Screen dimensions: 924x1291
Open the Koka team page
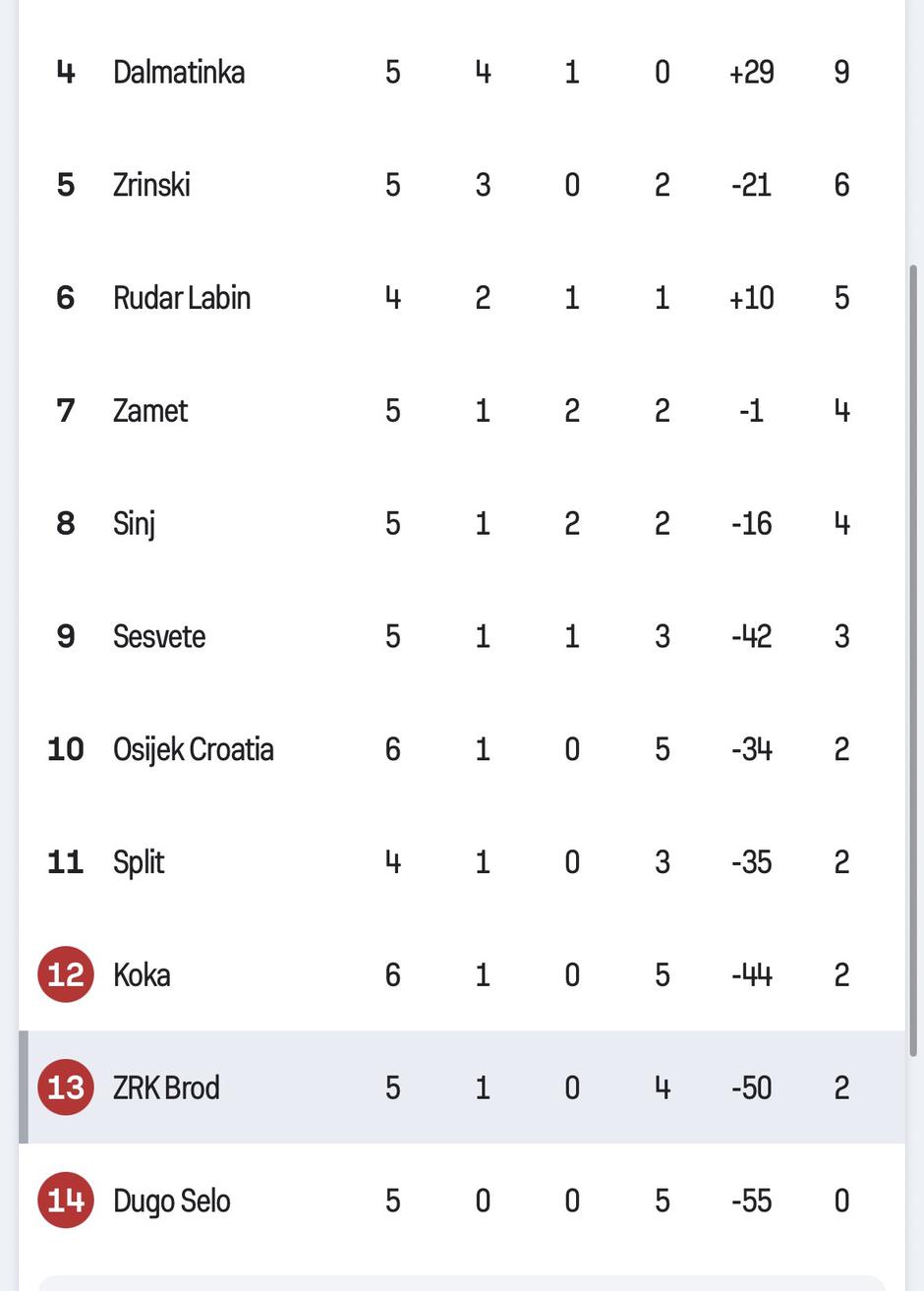point(142,974)
